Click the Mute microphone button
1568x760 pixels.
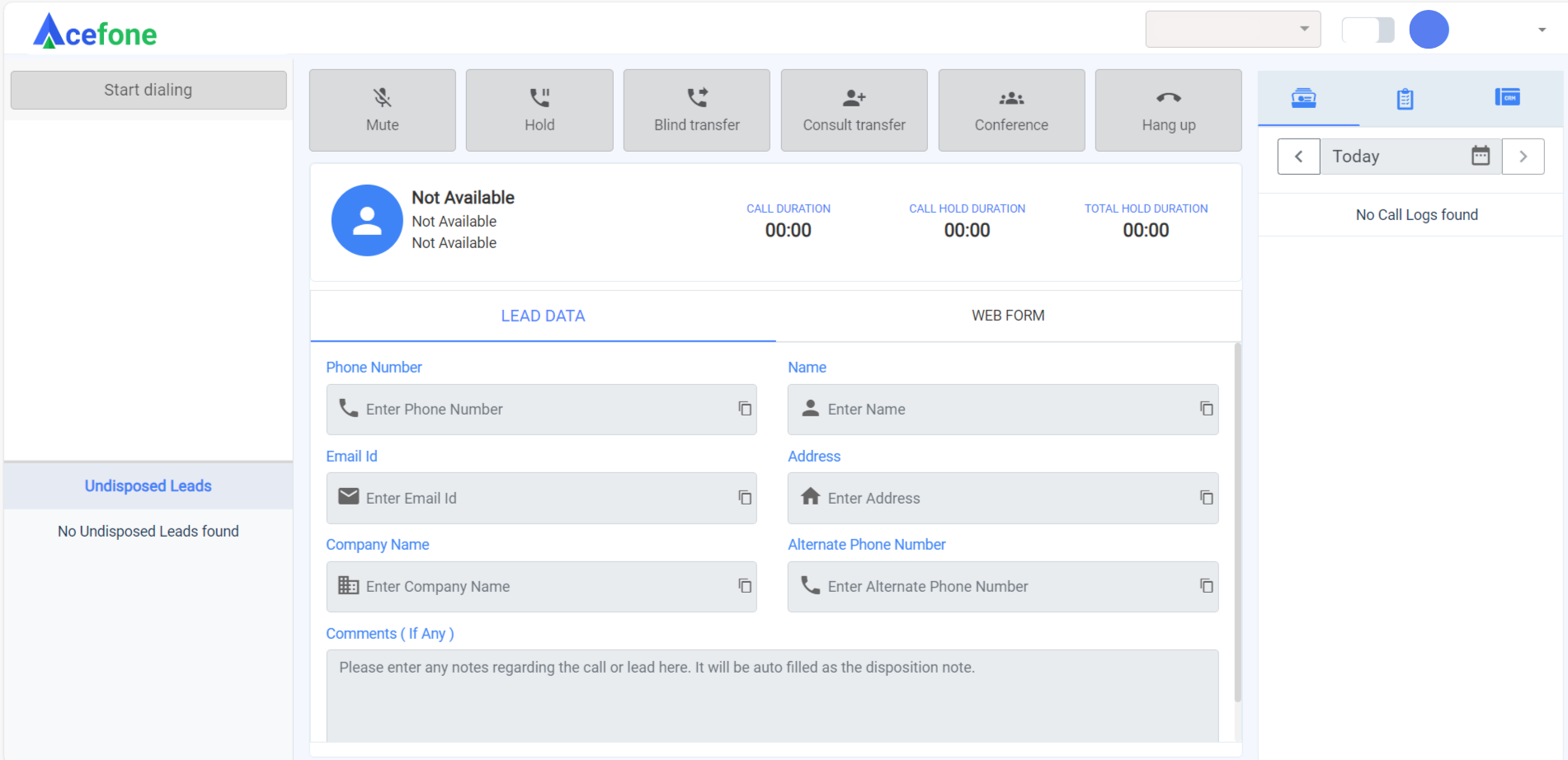click(382, 110)
